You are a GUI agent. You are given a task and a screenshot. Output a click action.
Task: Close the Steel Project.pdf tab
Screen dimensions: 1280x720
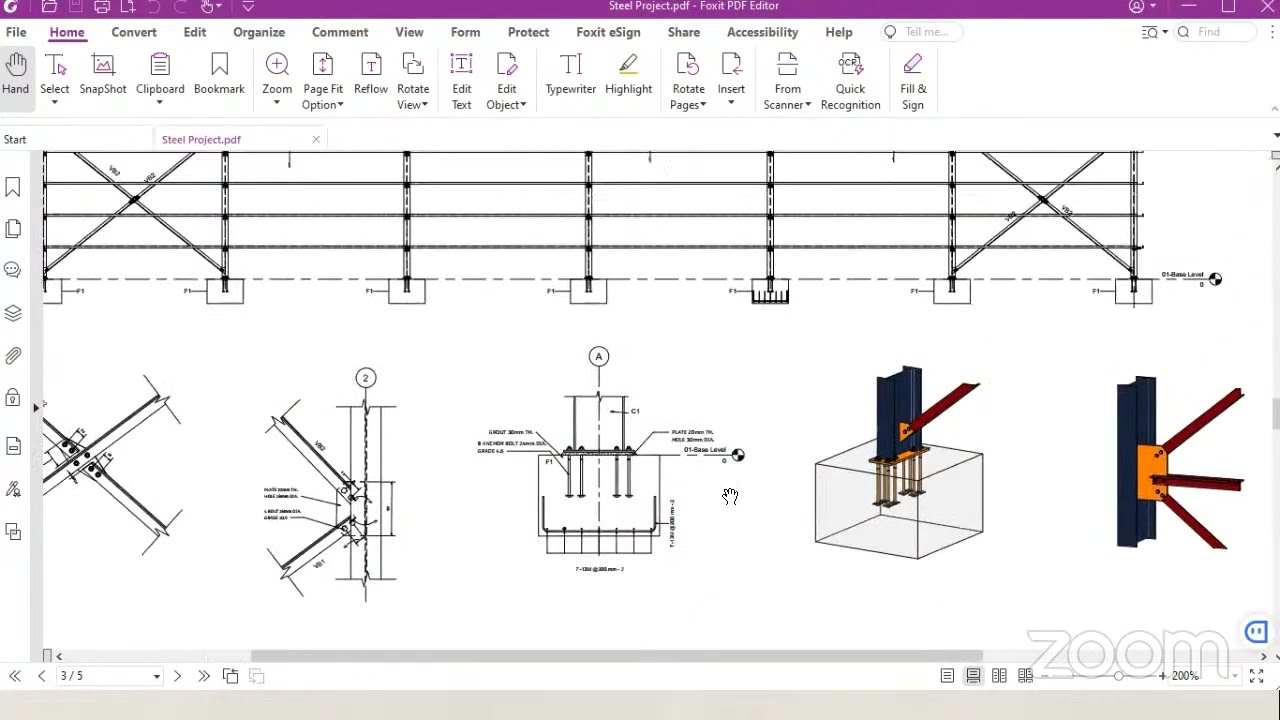point(316,139)
